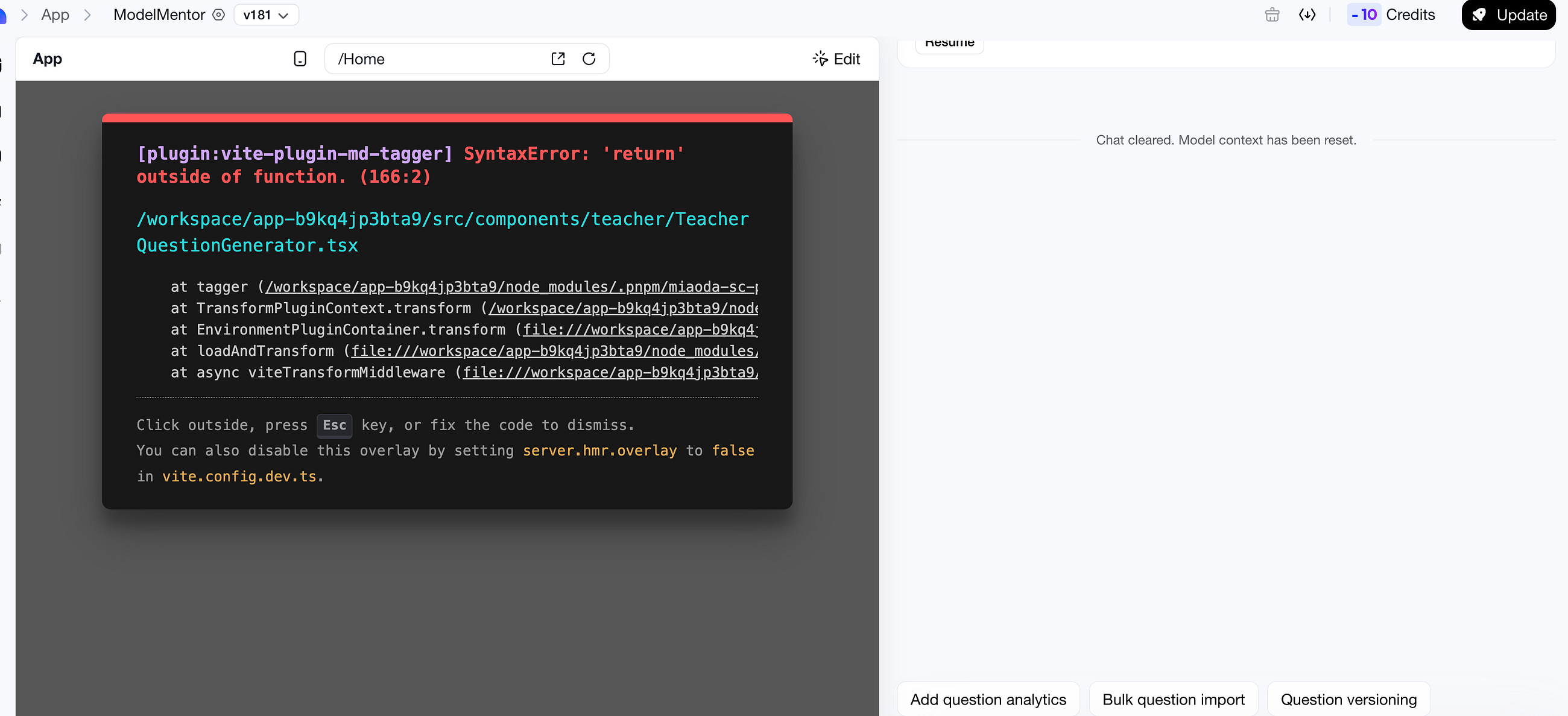This screenshot has height=716, width=1568.
Task: Open the TransformPluginContext.transform stack link
Action: [x=624, y=308]
